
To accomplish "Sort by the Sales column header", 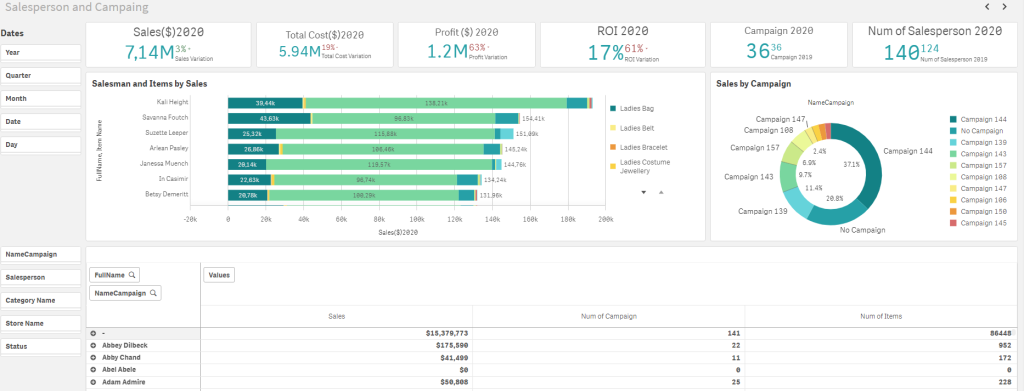I will (336, 316).
